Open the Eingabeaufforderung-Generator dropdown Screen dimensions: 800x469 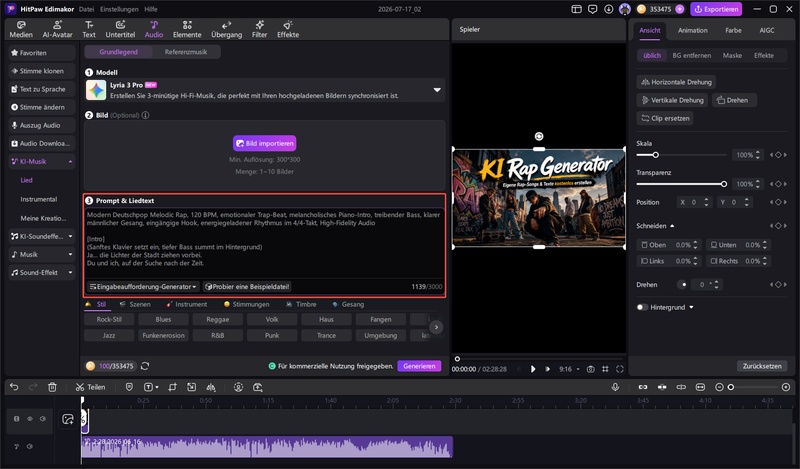(x=143, y=287)
